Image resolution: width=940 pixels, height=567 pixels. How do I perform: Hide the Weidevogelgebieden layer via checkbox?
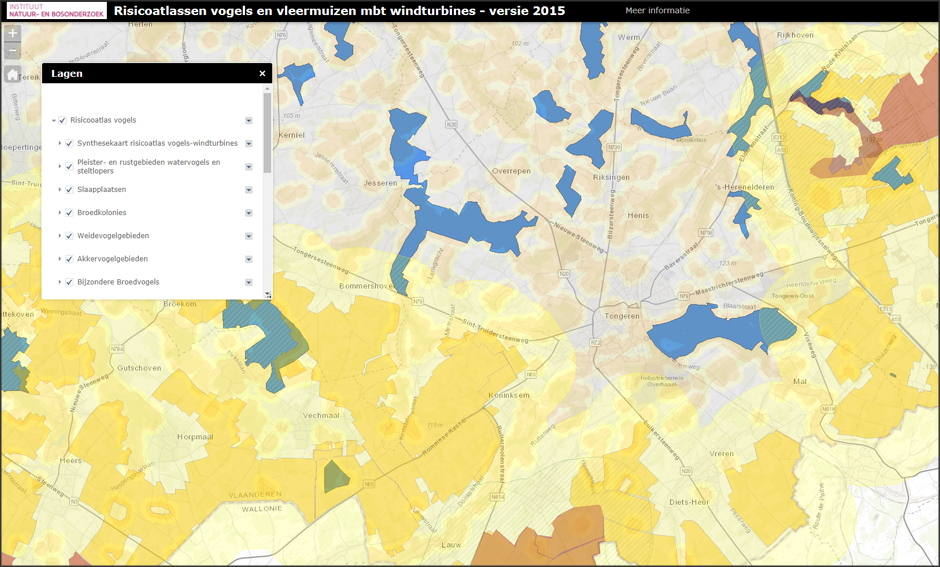(69, 236)
